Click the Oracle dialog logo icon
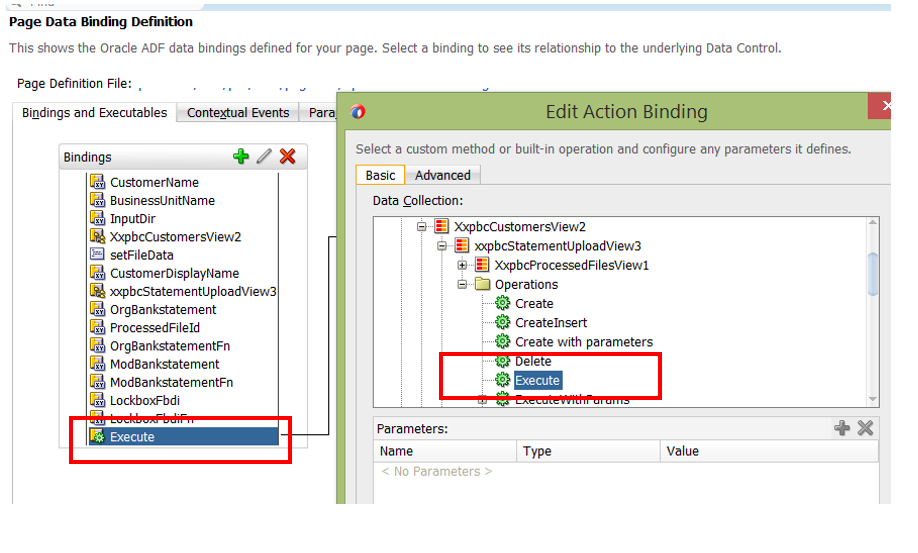Viewport: 918px width, 553px height. [x=358, y=111]
